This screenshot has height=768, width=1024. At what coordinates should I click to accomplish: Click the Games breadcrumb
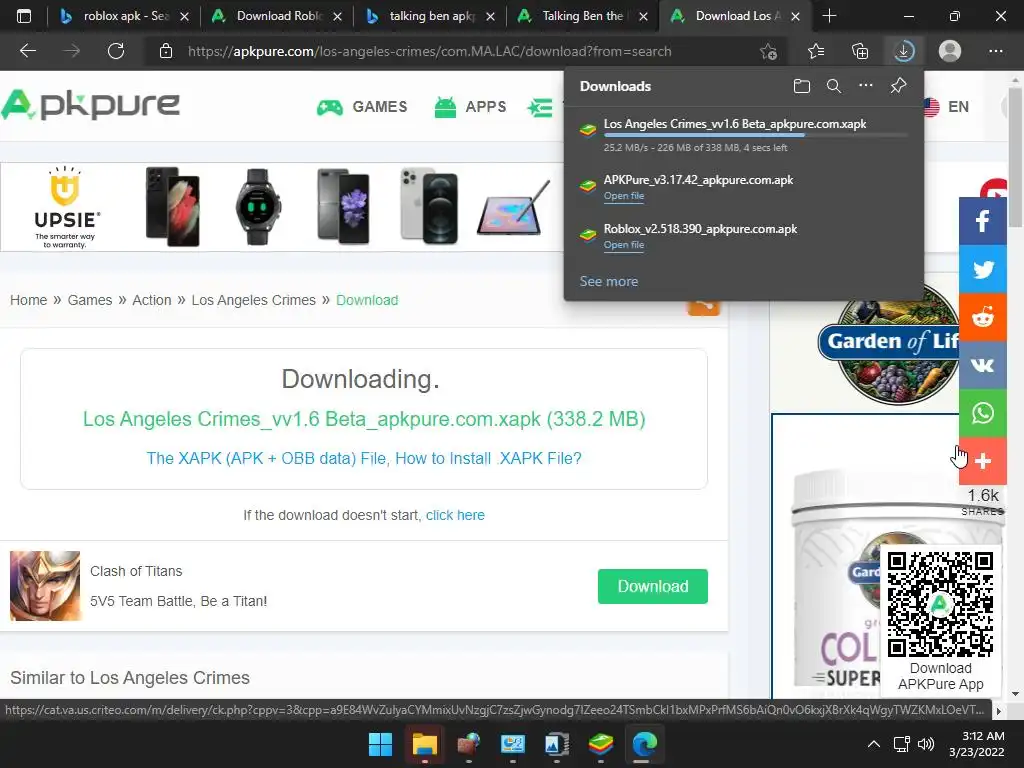coord(89,300)
